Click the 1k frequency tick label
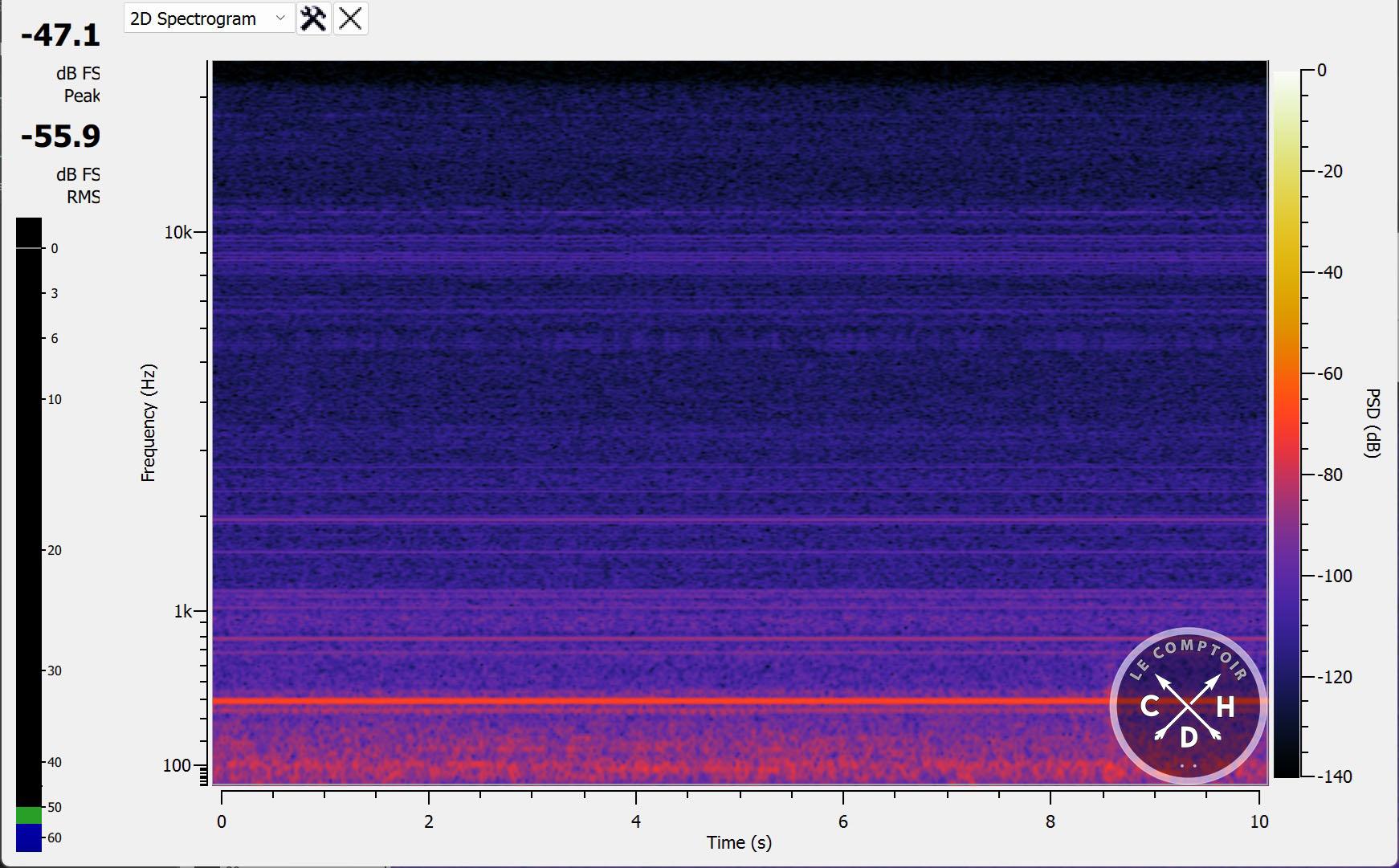The image size is (1399, 868). [183, 611]
